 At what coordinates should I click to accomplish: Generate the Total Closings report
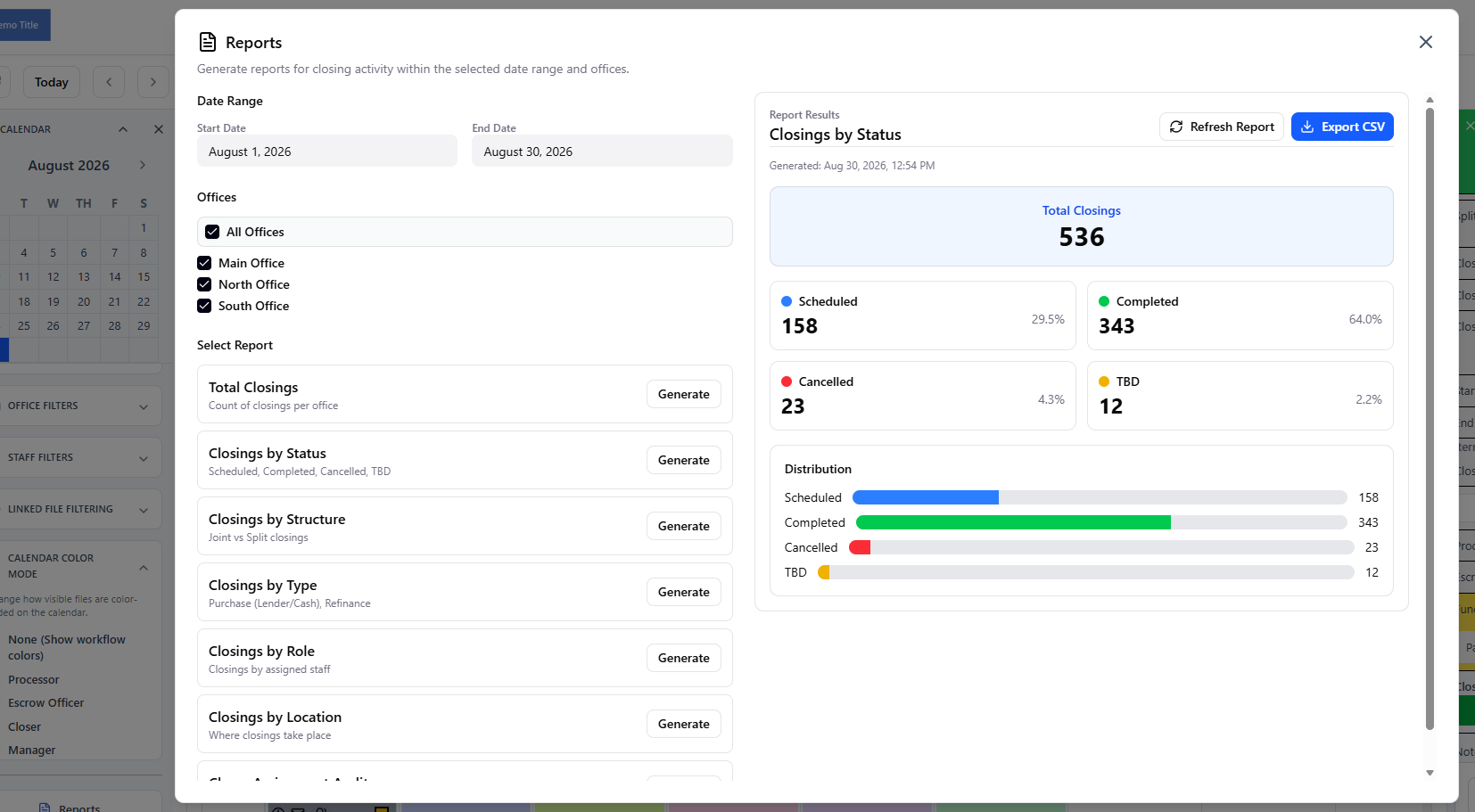(684, 394)
